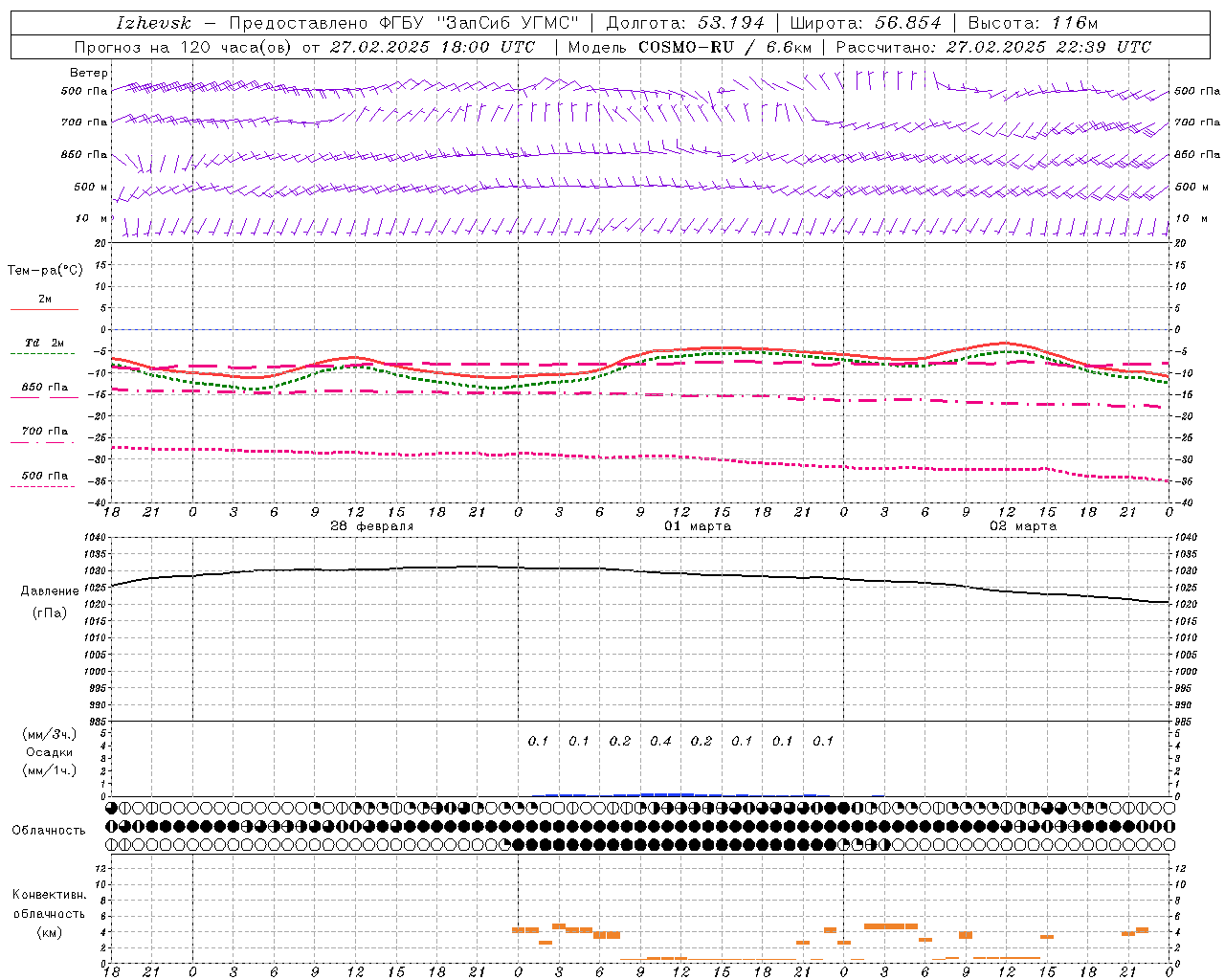
Task: Click the calculated time 27.02.2025 22:39 UTC
Action: (x=1049, y=47)
